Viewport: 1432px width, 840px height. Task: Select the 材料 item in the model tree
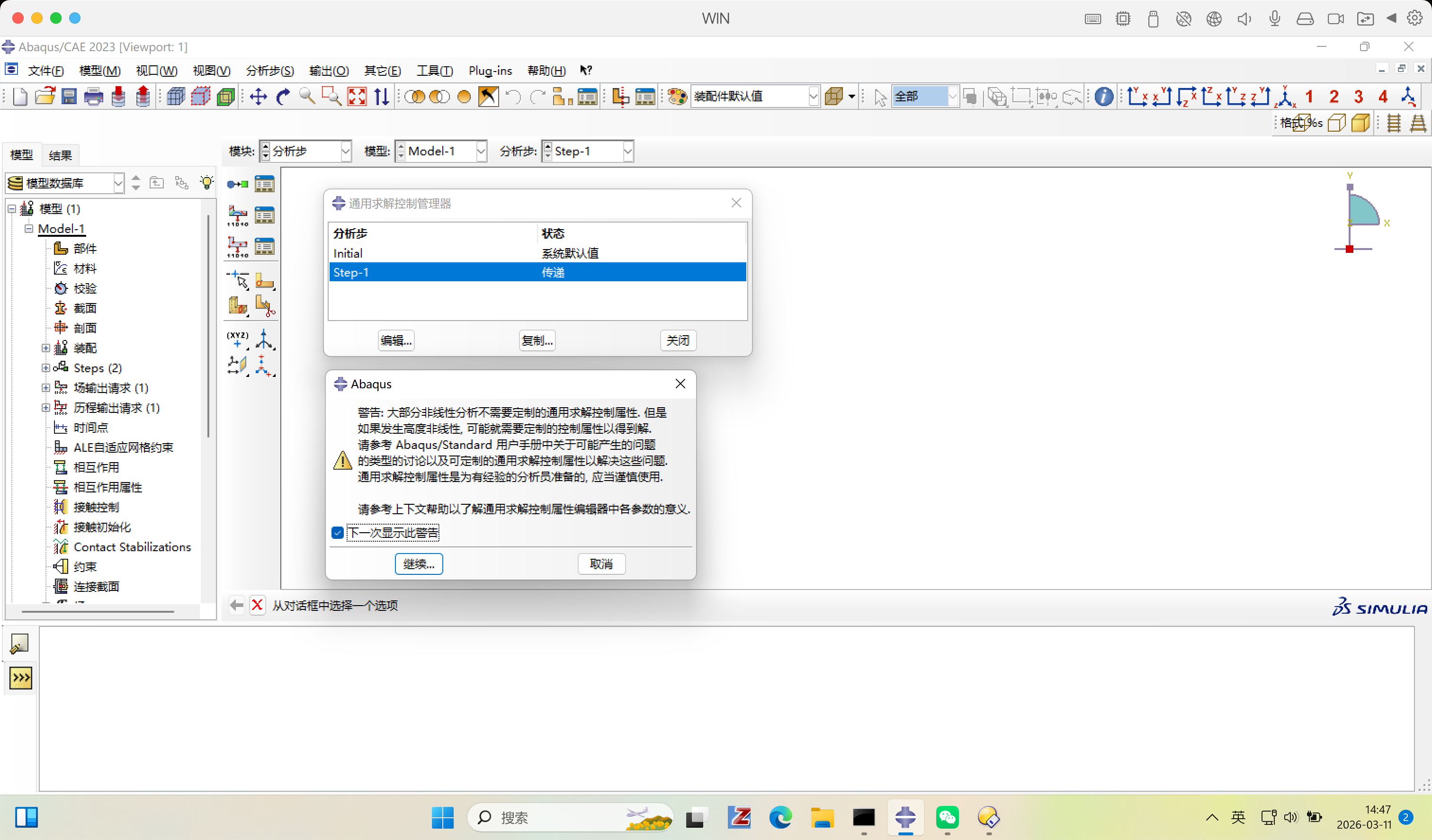85,268
